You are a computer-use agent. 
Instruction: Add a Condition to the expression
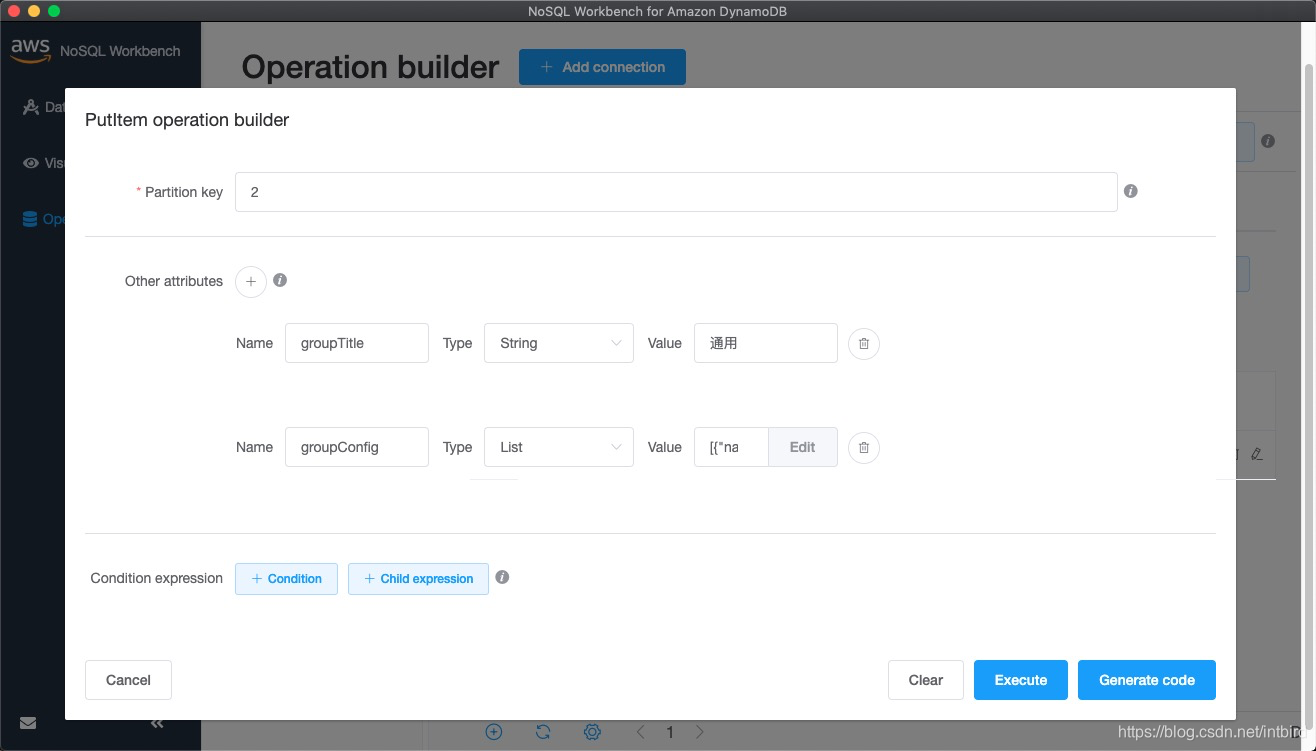286,579
